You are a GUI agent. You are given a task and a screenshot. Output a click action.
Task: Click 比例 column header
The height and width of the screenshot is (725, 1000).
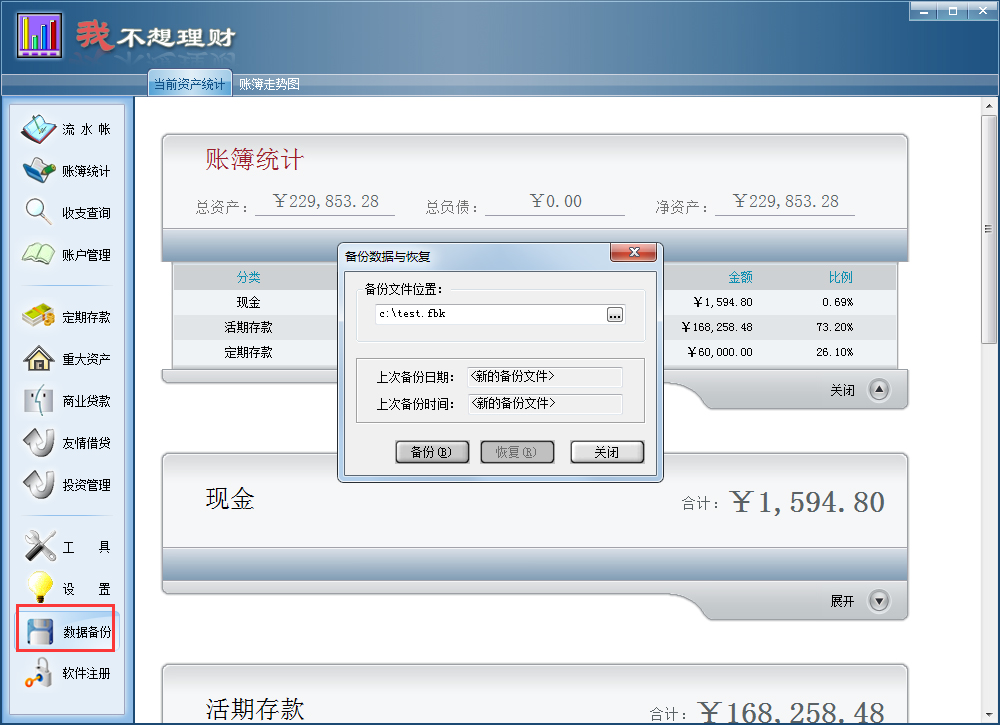841,277
